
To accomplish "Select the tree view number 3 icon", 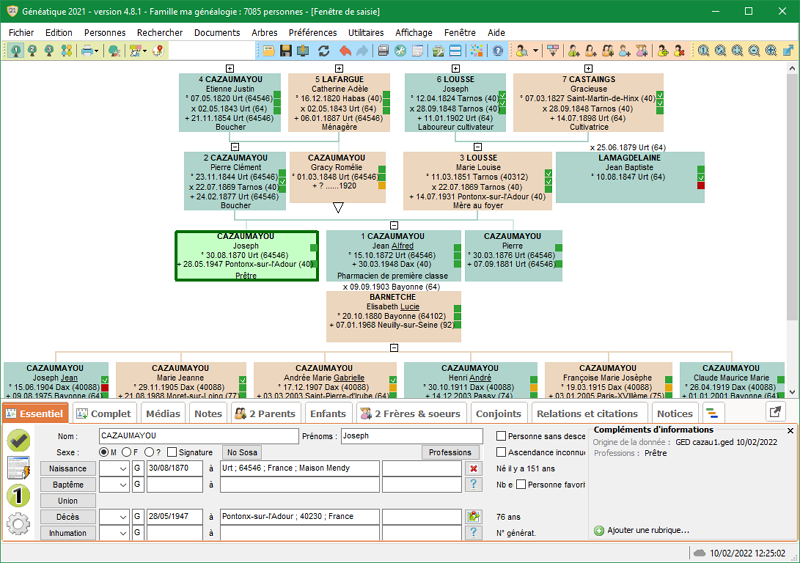I will tap(49, 51).
